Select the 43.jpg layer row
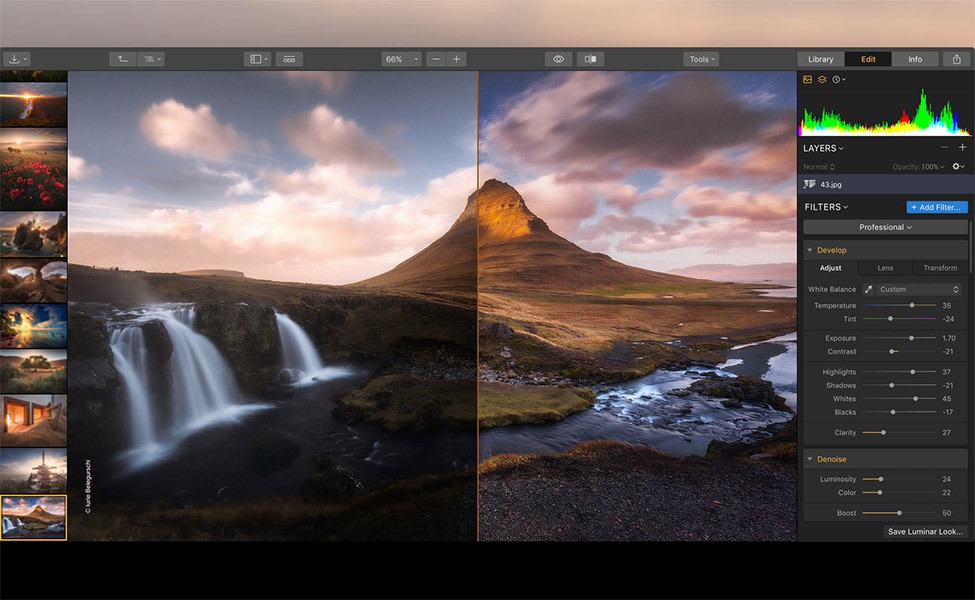This screenshot has height=600, width=975. coord(884,184)
